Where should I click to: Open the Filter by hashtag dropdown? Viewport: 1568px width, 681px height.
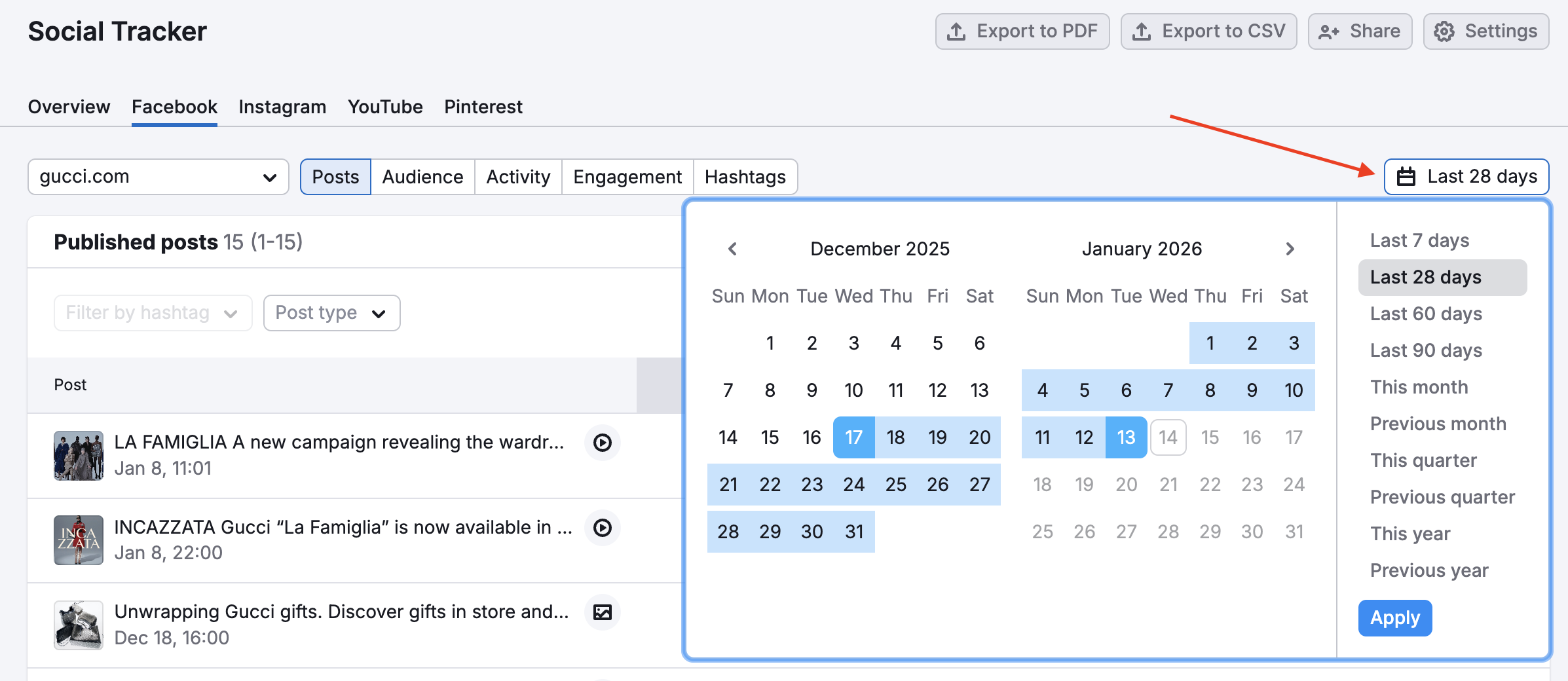pyautogui.click(x=152, y=312)
